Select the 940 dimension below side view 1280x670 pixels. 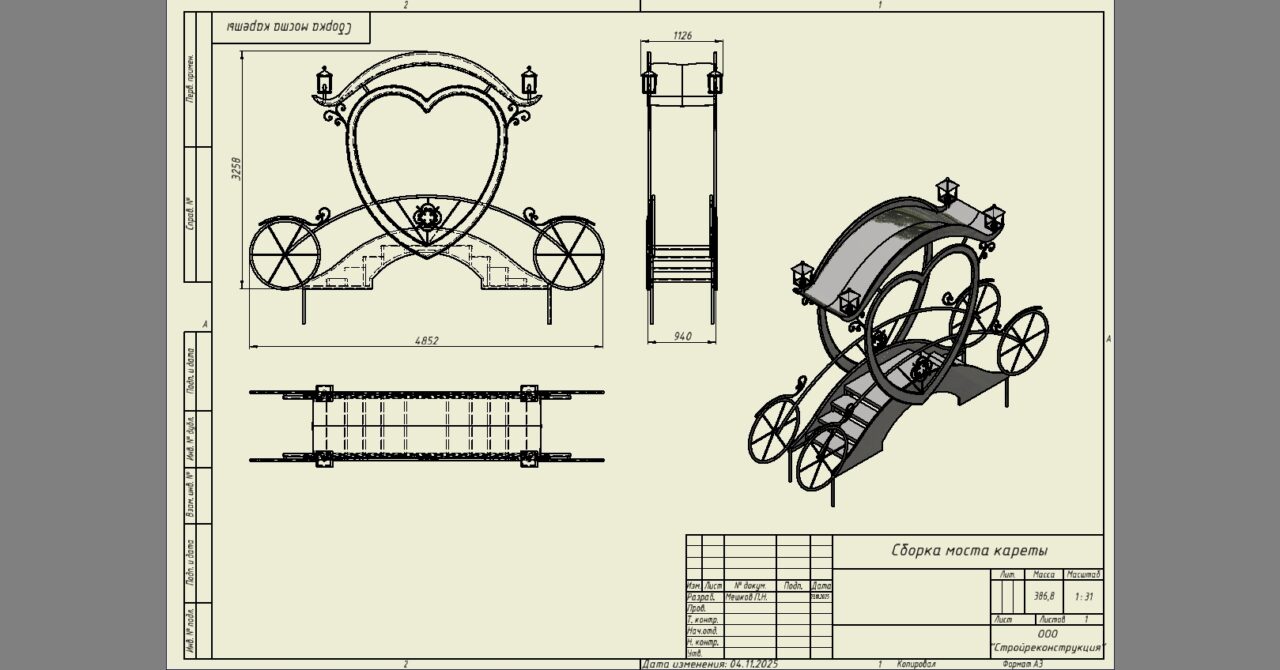pyautogui.click(x=682, y=337)
